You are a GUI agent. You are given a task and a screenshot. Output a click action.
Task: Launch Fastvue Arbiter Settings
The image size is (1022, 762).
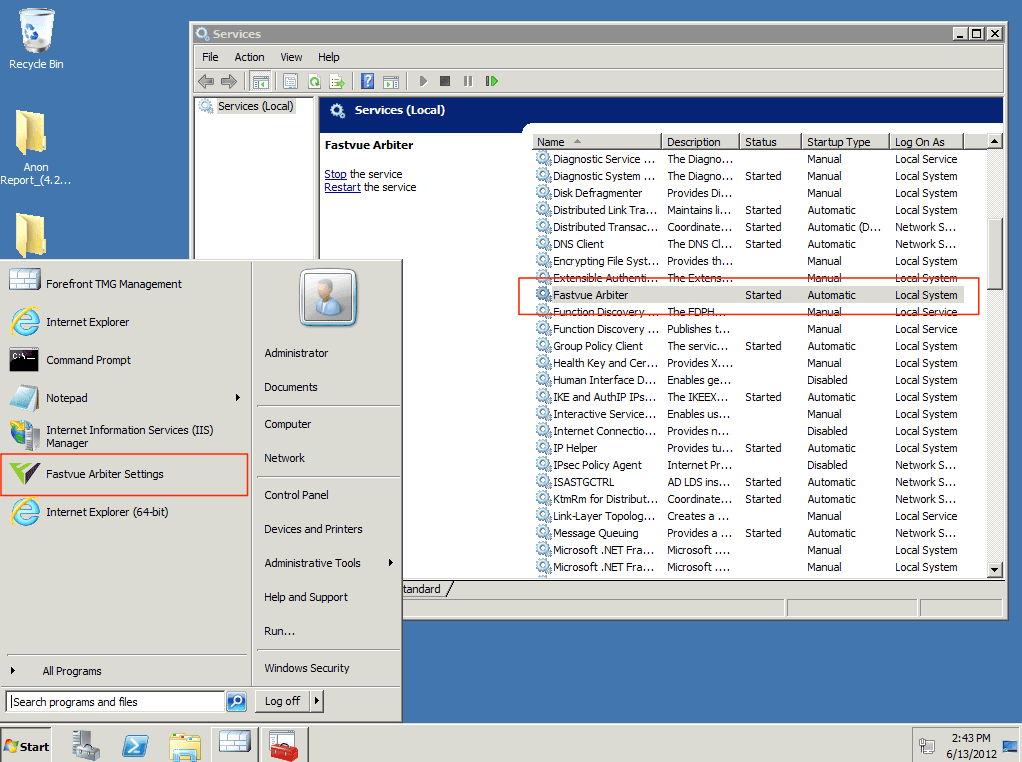[x=125, y=474]
